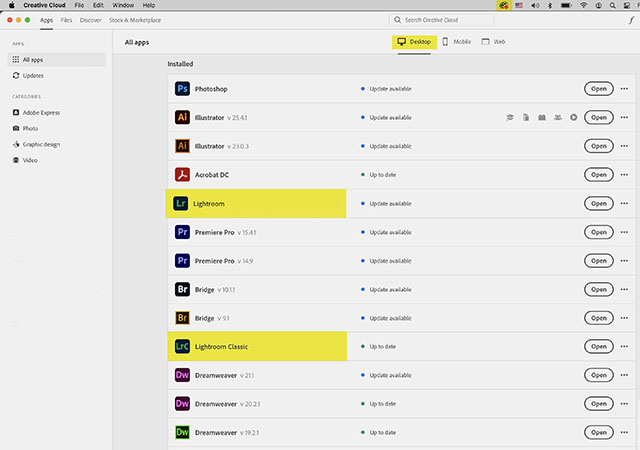Open more options for Bridge v 10.1.1
The image size is (640, 450).
624,289
